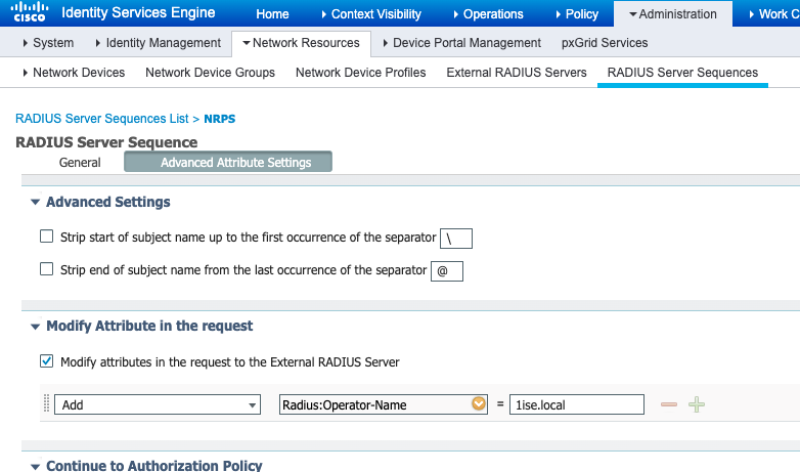Open RADIUS Server Sequences tab
800x472 pixels.
[x=683, y=72]
